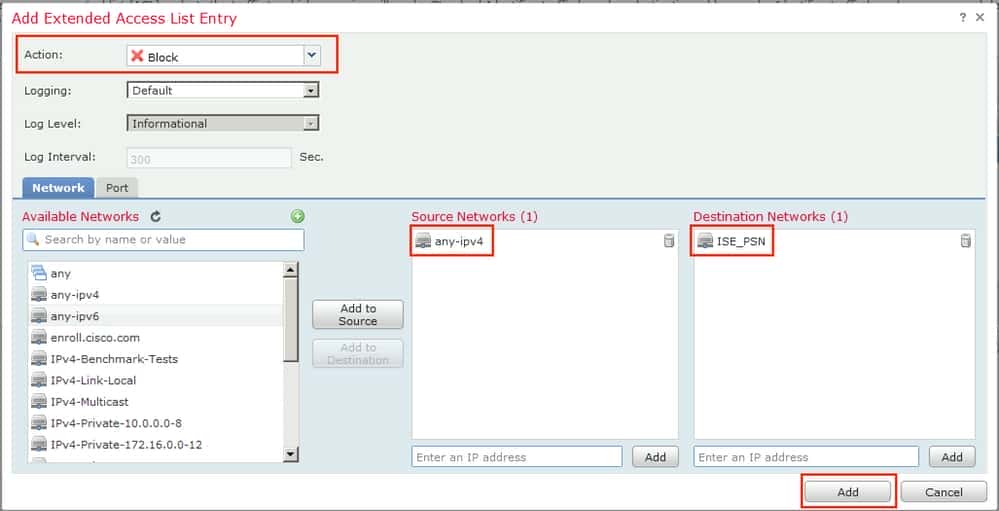Screen dimensions: 999x511
Task: Select 'any' in Available Networks
Action: pos(156,273)
